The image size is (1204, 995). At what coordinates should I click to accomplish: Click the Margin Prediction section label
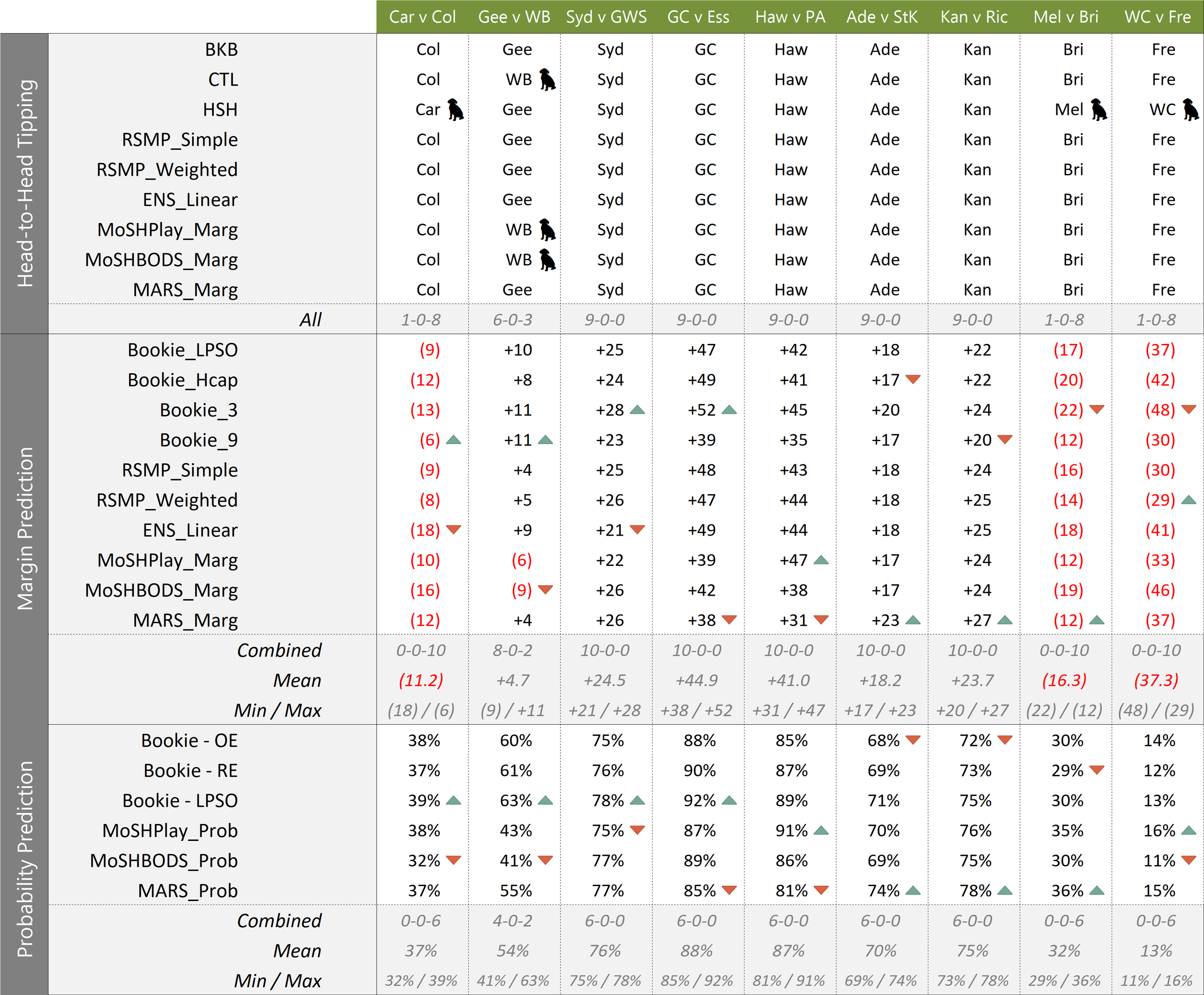25,528
